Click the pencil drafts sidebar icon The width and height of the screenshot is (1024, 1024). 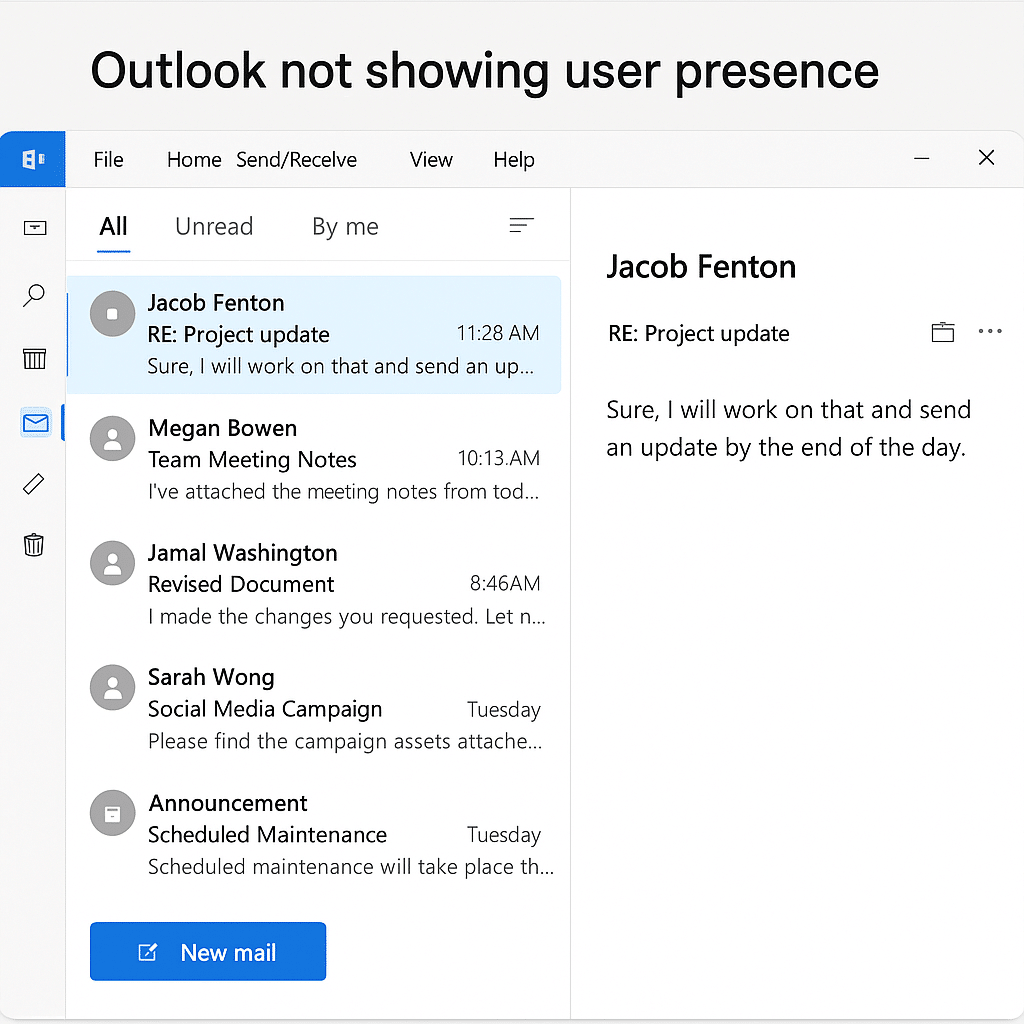34,484
